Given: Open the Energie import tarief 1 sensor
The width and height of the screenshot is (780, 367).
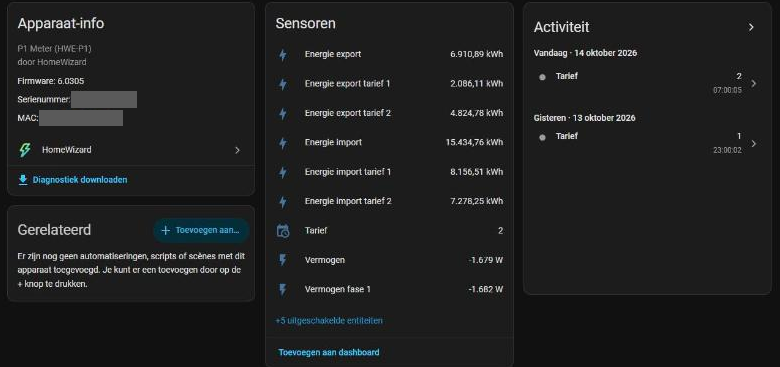Looking at the screenshot, I should tap(390, 172).
